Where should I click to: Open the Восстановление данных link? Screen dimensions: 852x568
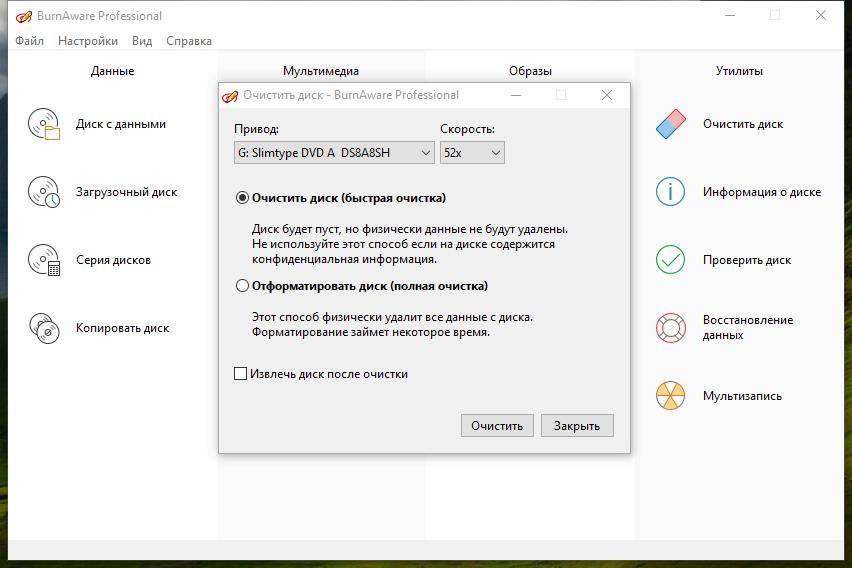click(748, 327)
